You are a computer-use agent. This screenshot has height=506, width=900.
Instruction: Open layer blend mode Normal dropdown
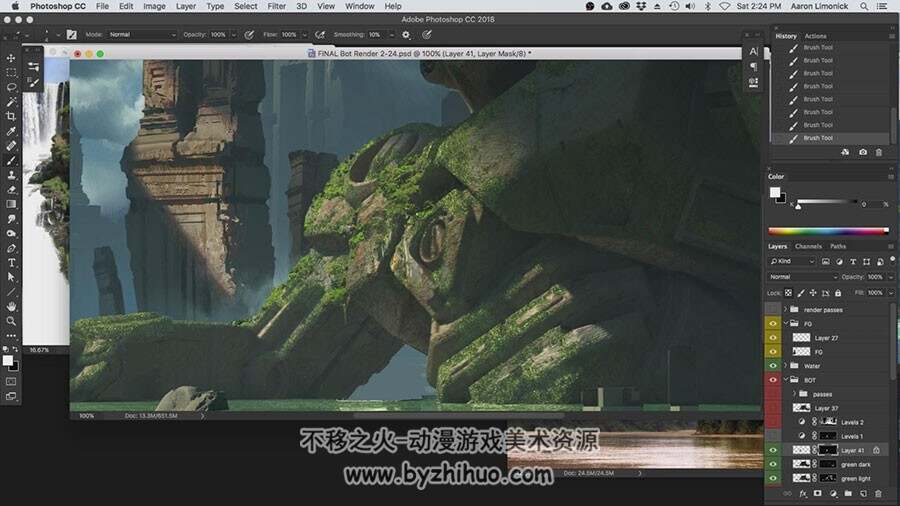(803, 277)
